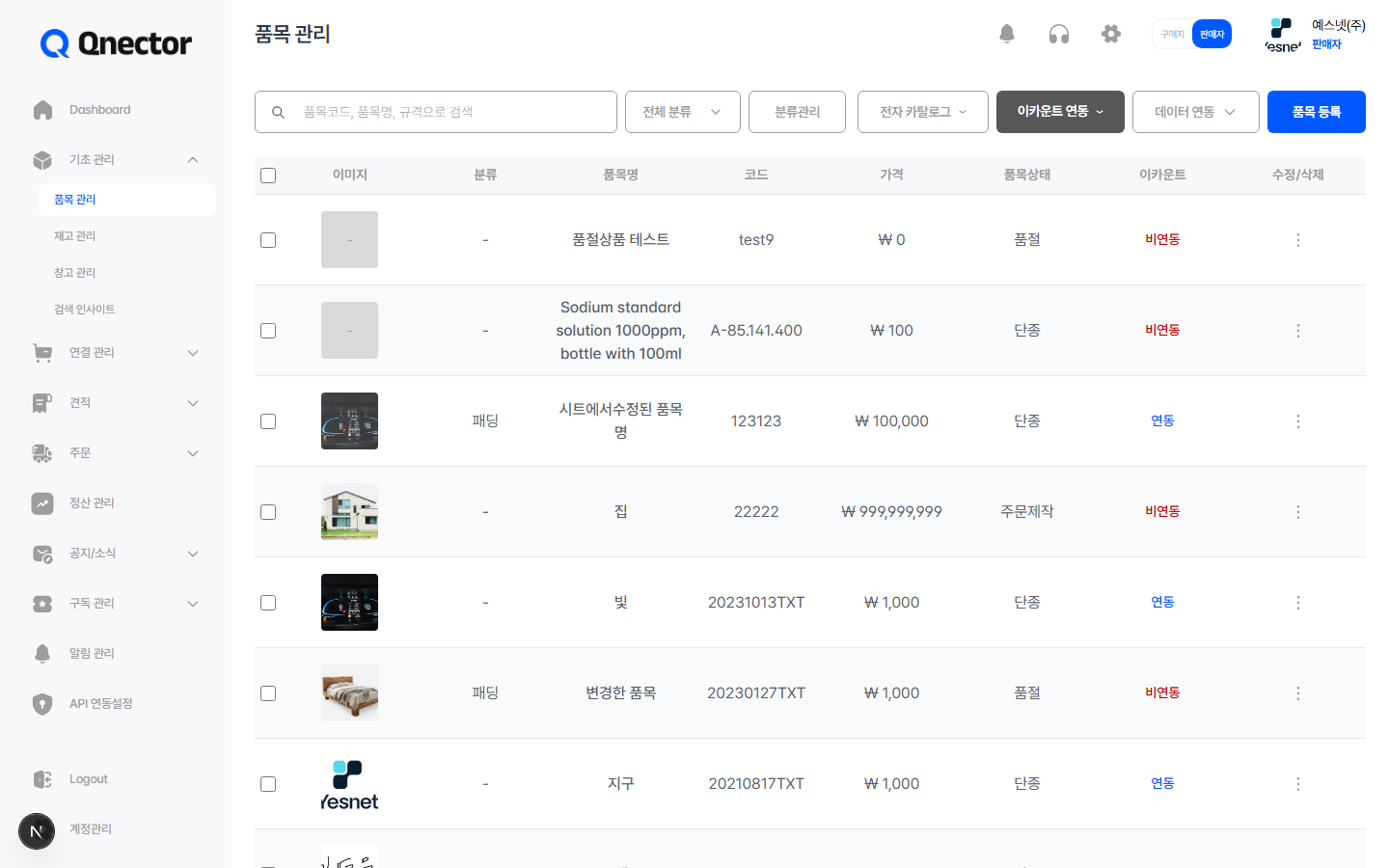Switch to 판매자 seller mode toggle
The width and height of the screenshot is (1389, 868).
[1212, 34]
